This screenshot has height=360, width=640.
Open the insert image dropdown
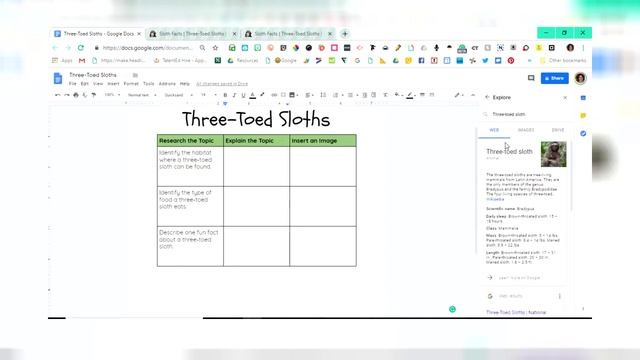point(293,95)
